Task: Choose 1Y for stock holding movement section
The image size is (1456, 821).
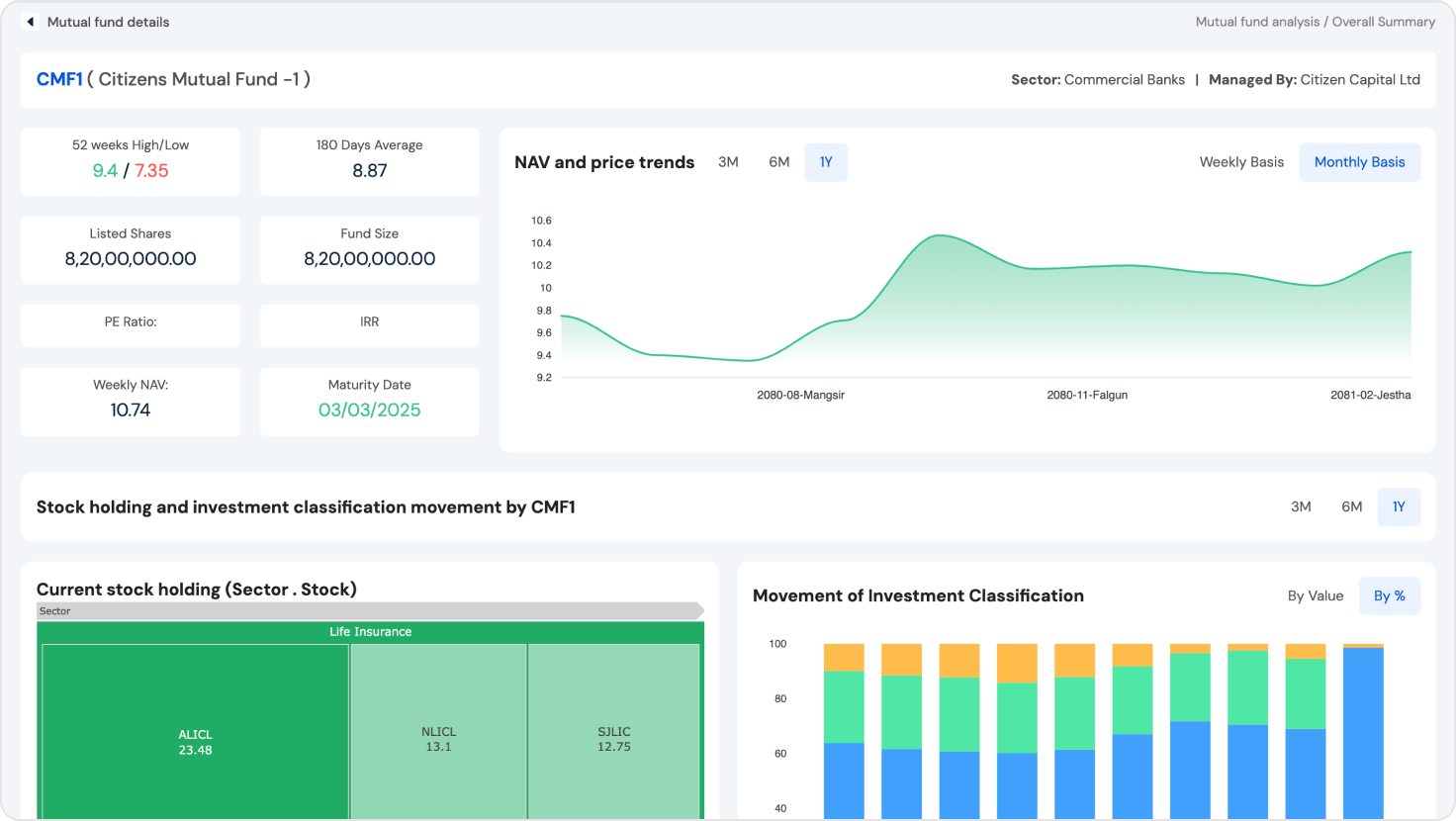Action: 1399,506
